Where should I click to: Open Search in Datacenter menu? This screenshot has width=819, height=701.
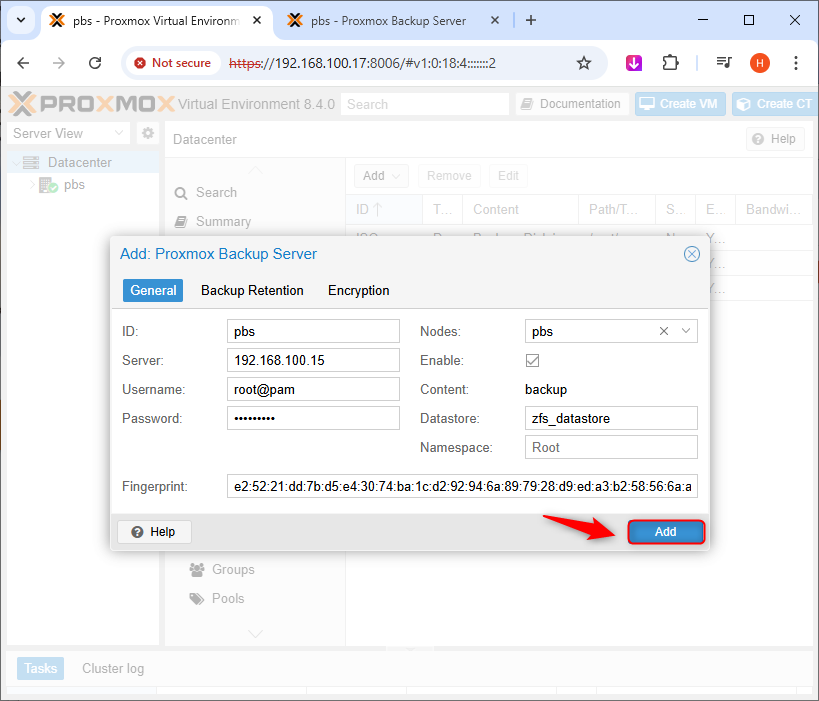point(216,193)
